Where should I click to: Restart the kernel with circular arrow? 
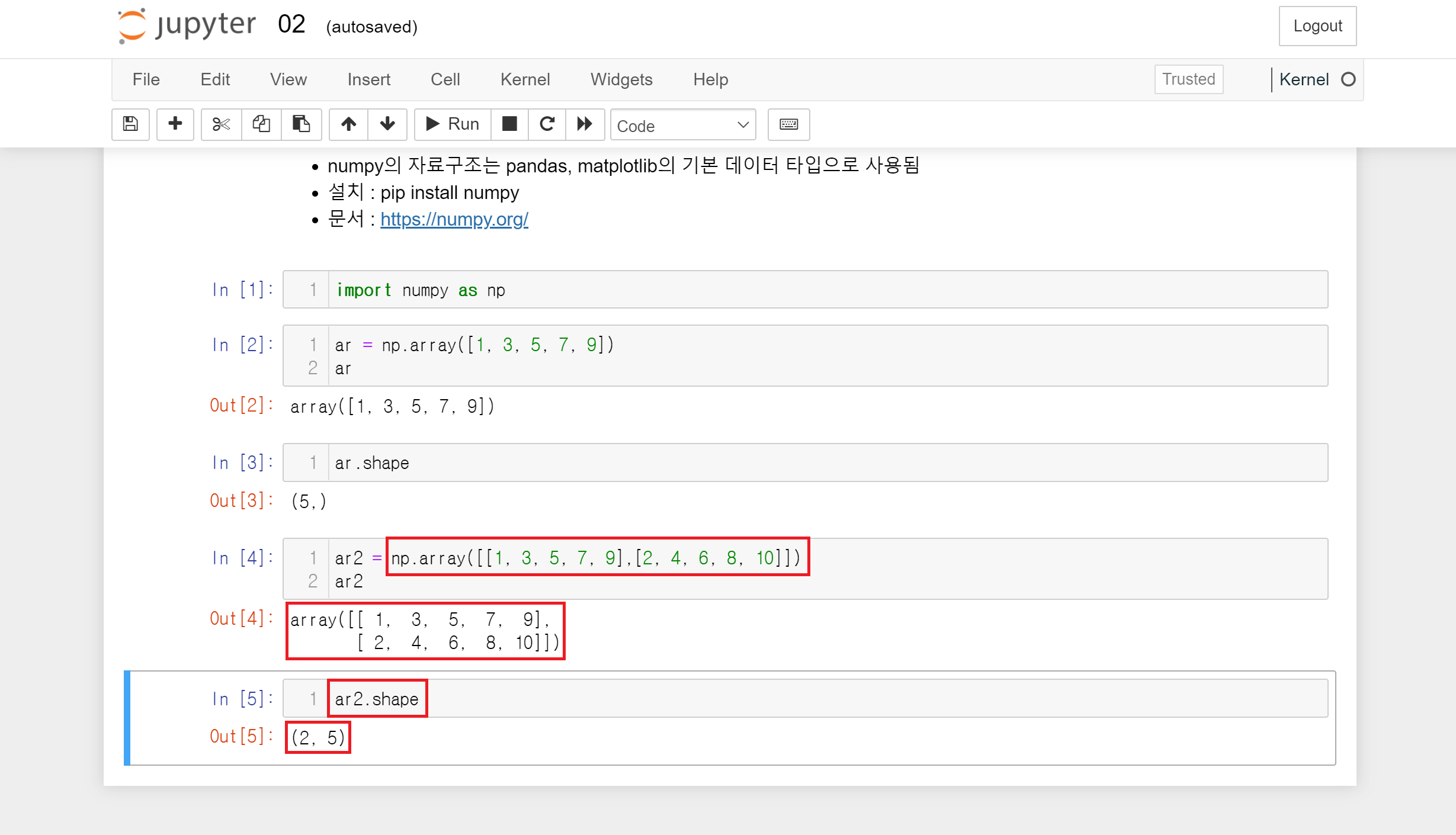[x=547, y=124]
